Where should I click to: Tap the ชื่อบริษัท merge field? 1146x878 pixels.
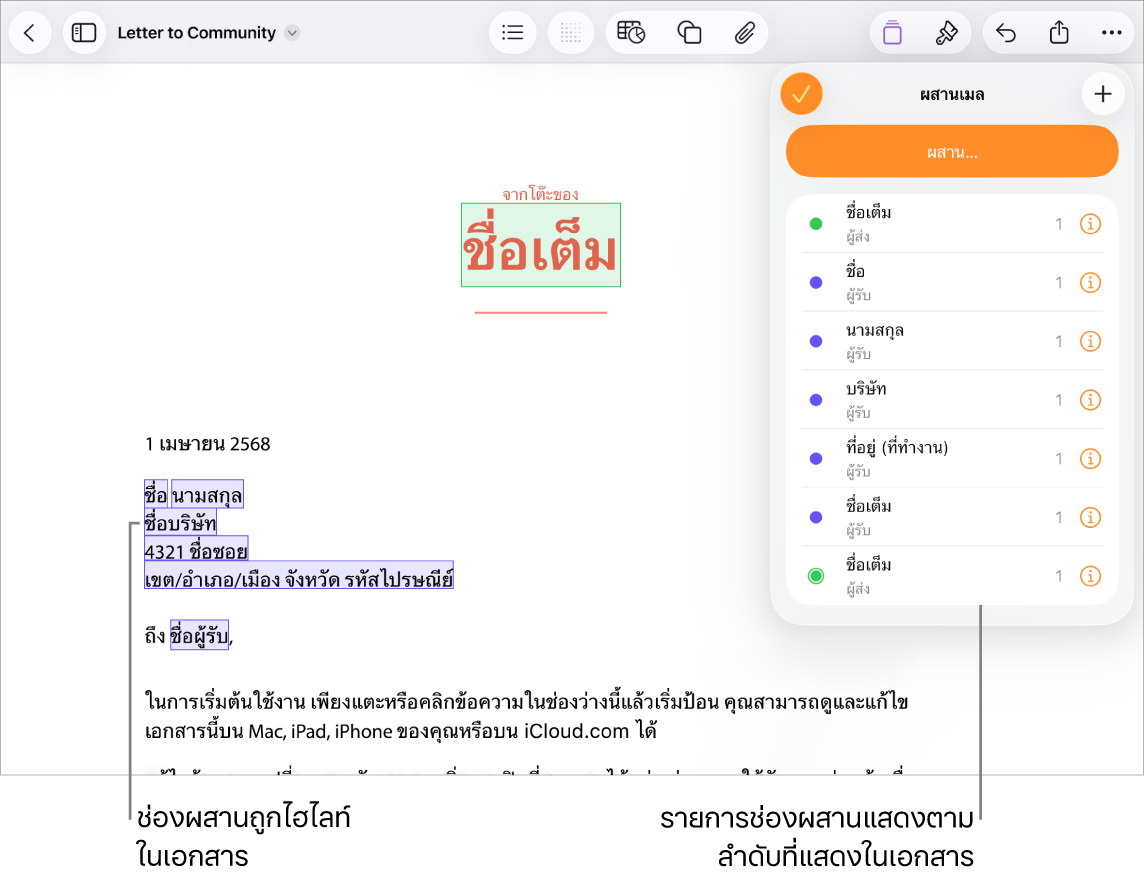pyautogui.click(x=181, y=523)
